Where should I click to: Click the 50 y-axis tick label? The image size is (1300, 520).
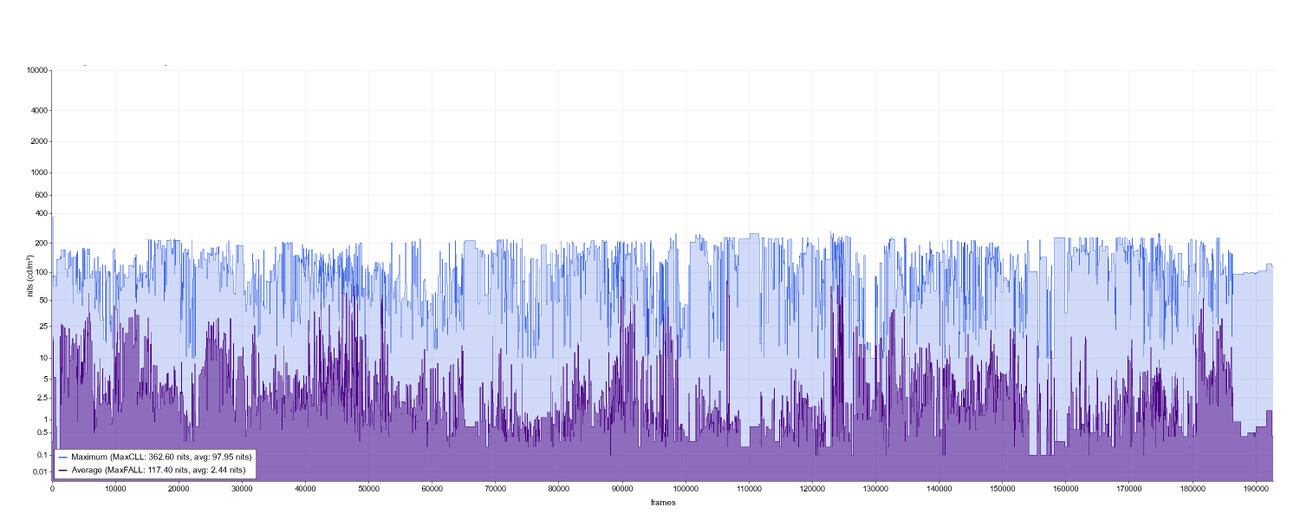point(43,300)
